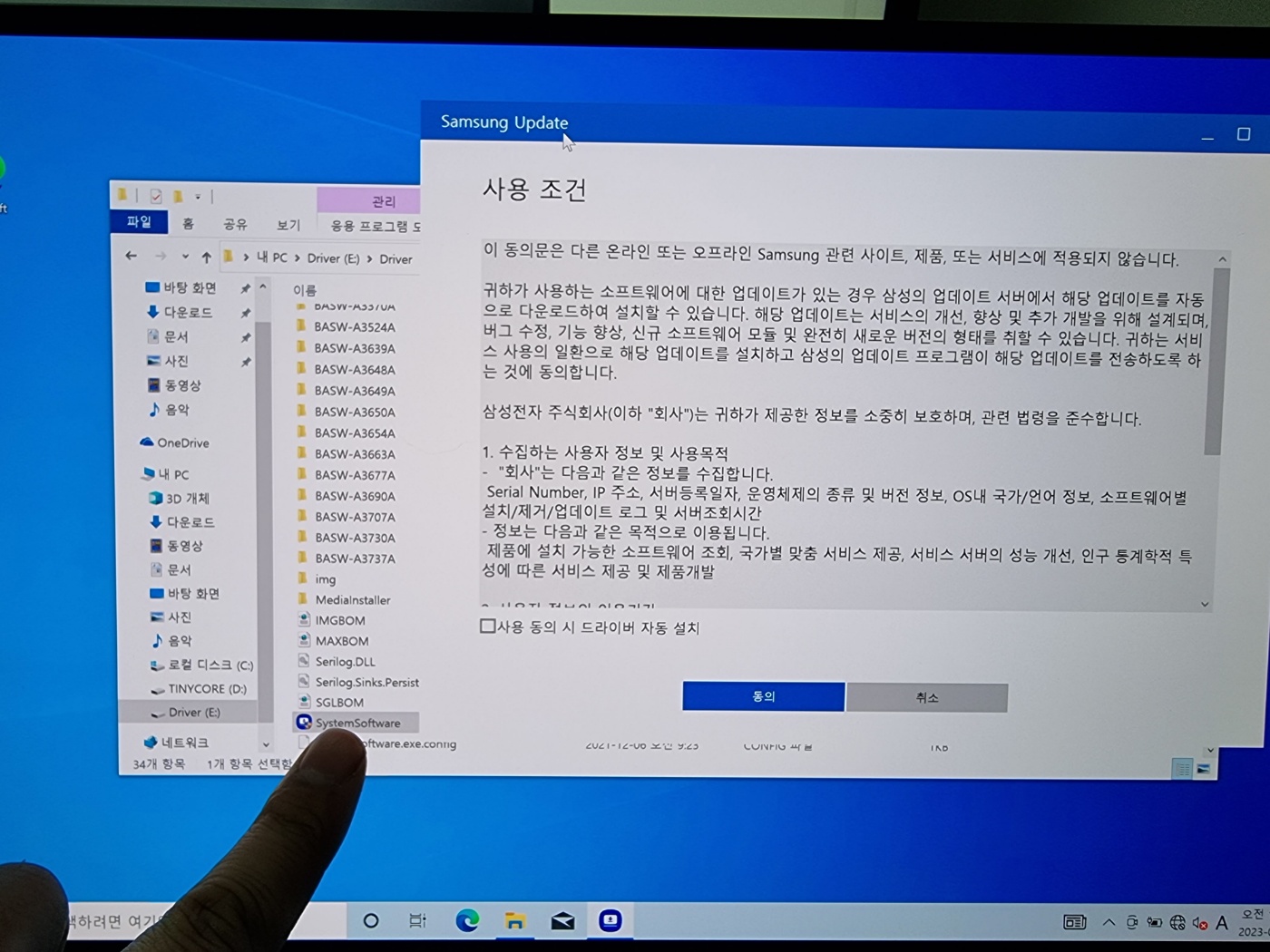Screen dimensions: 1270x952
Task: Select the img folder in the file list
Action: coord(317,578)
